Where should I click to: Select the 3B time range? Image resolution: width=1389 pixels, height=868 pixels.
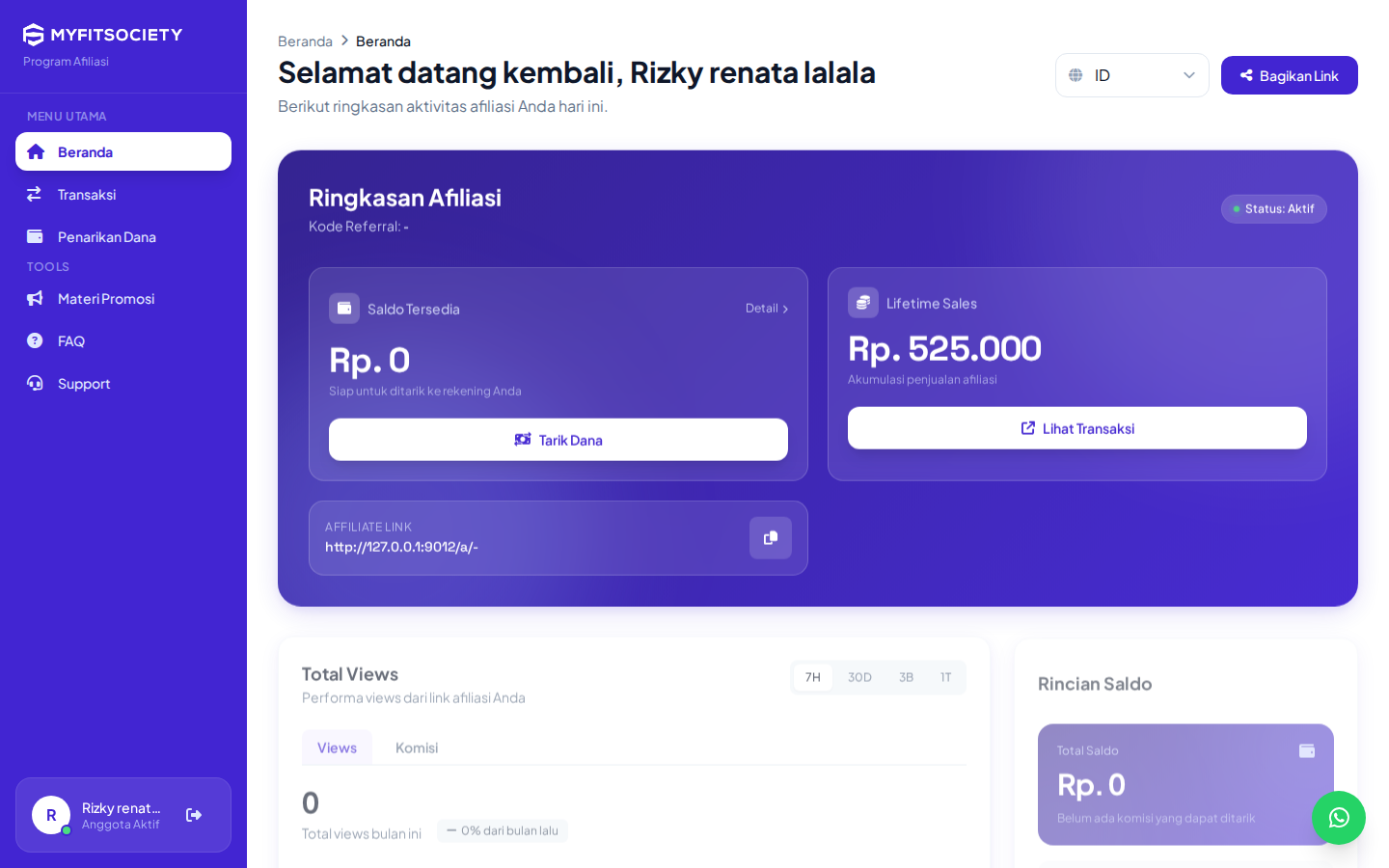click(x=906, y=677)
